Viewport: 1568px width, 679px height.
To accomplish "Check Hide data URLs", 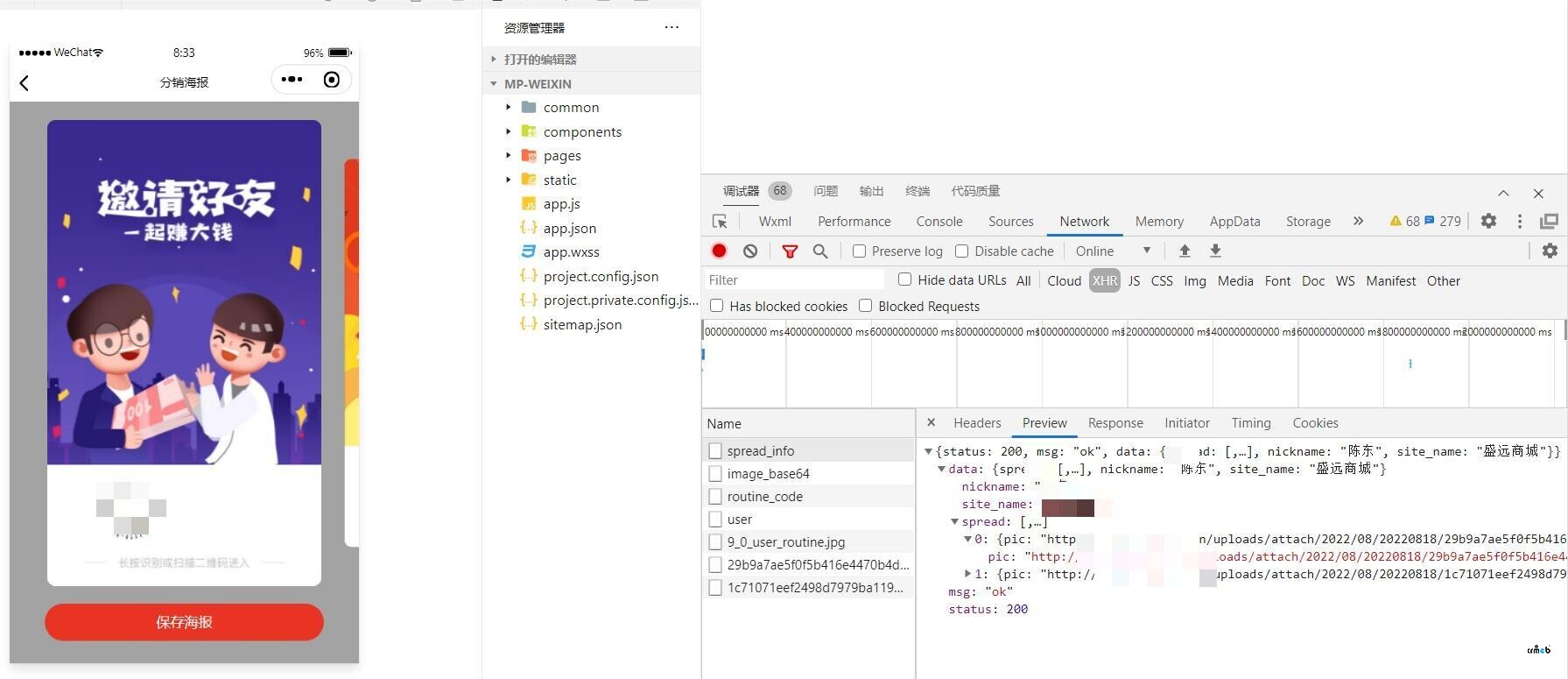I will tap(904, 279).
